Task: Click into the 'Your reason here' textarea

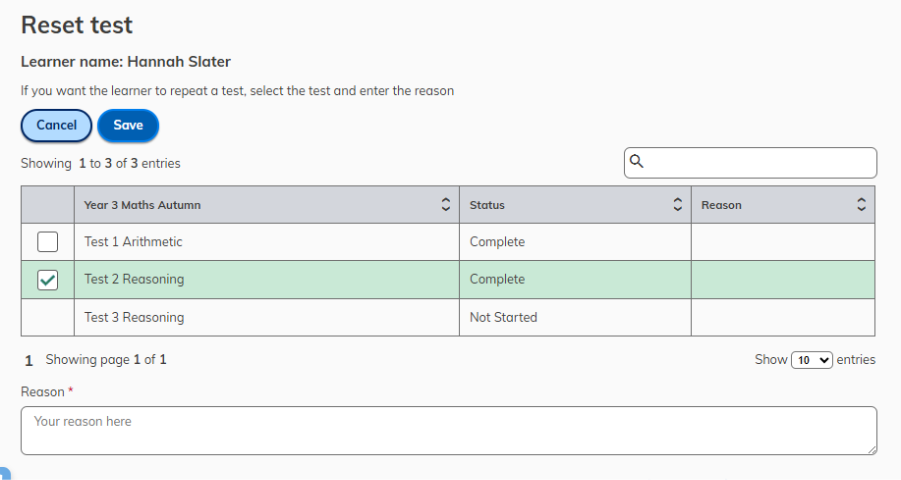Action: [449, 431]
